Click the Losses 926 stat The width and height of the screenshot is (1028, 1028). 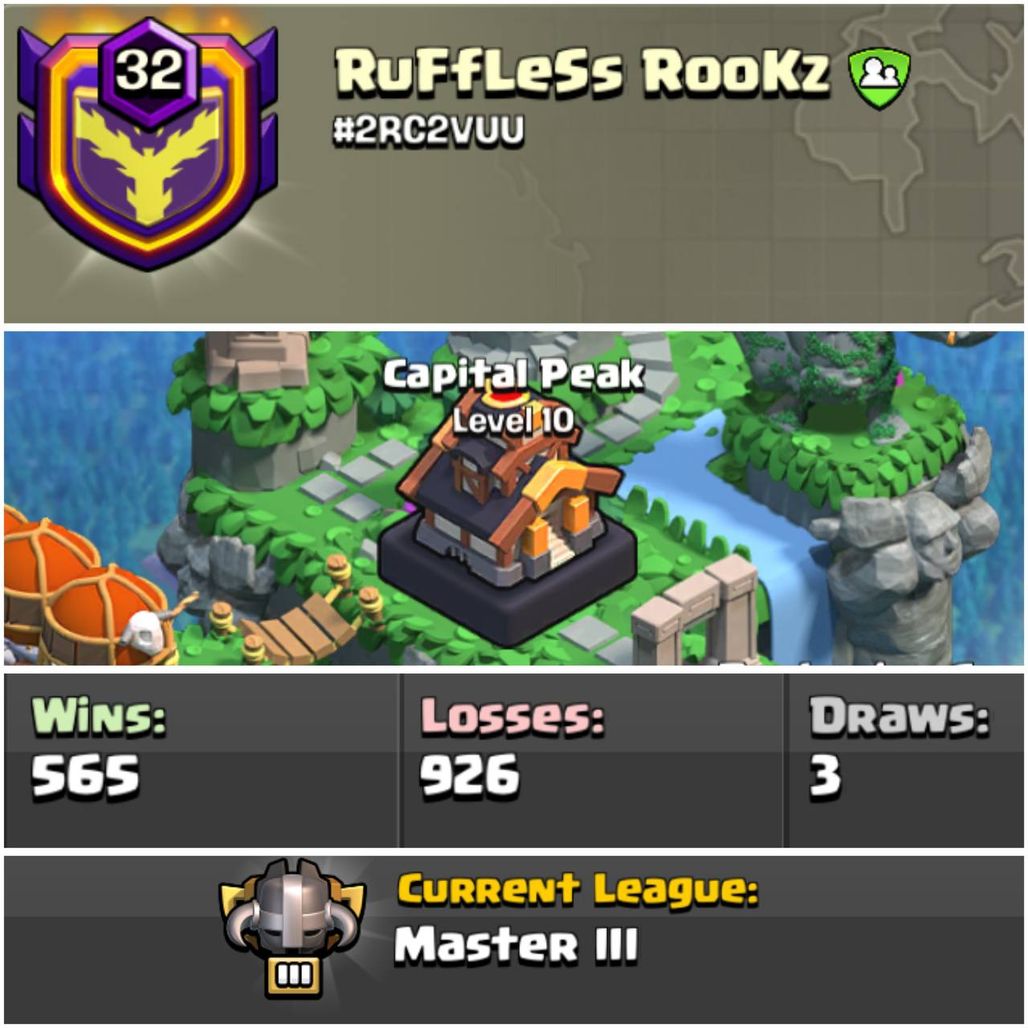tap(511, 747)
